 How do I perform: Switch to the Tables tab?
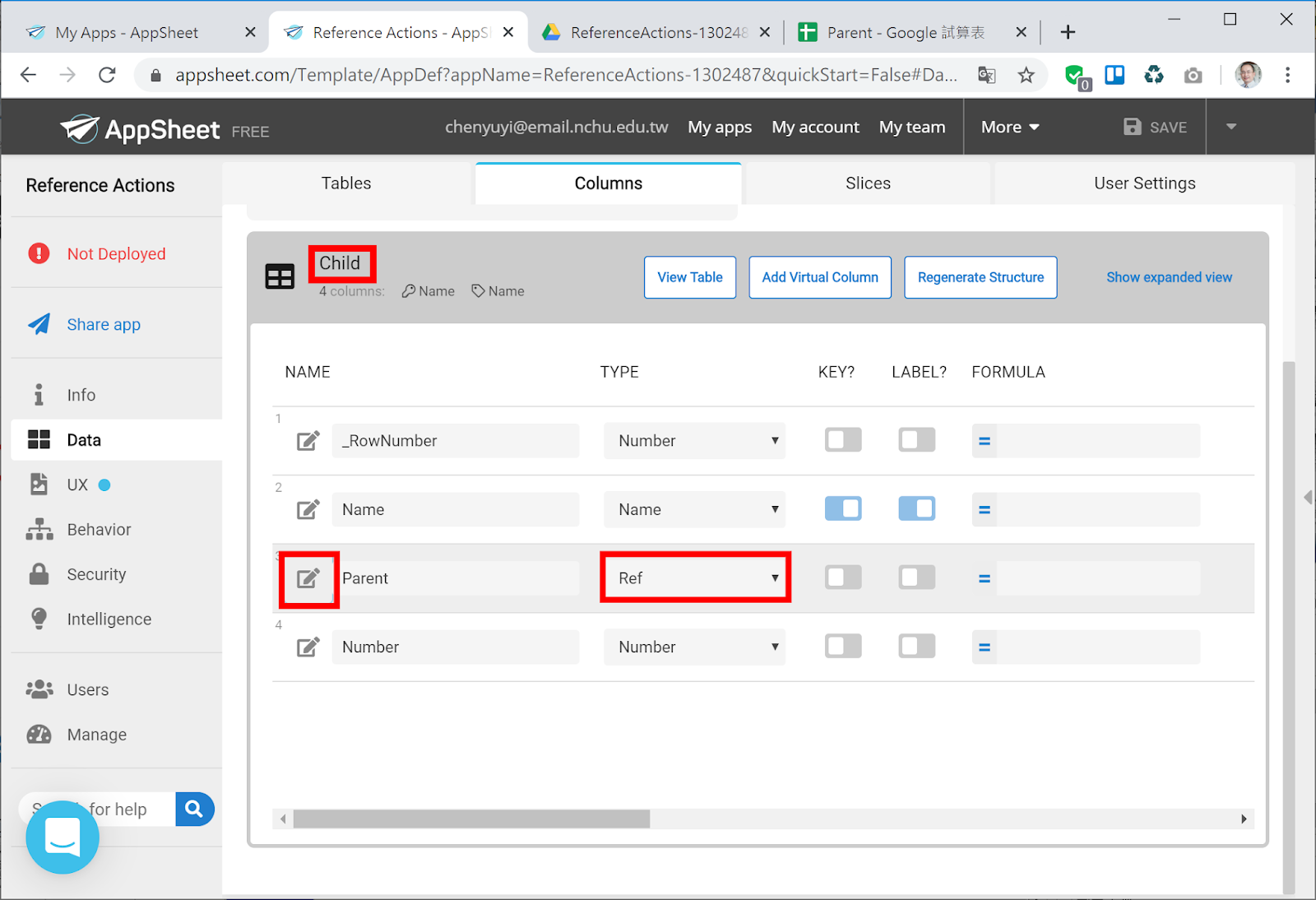click(x=346, y=183)
